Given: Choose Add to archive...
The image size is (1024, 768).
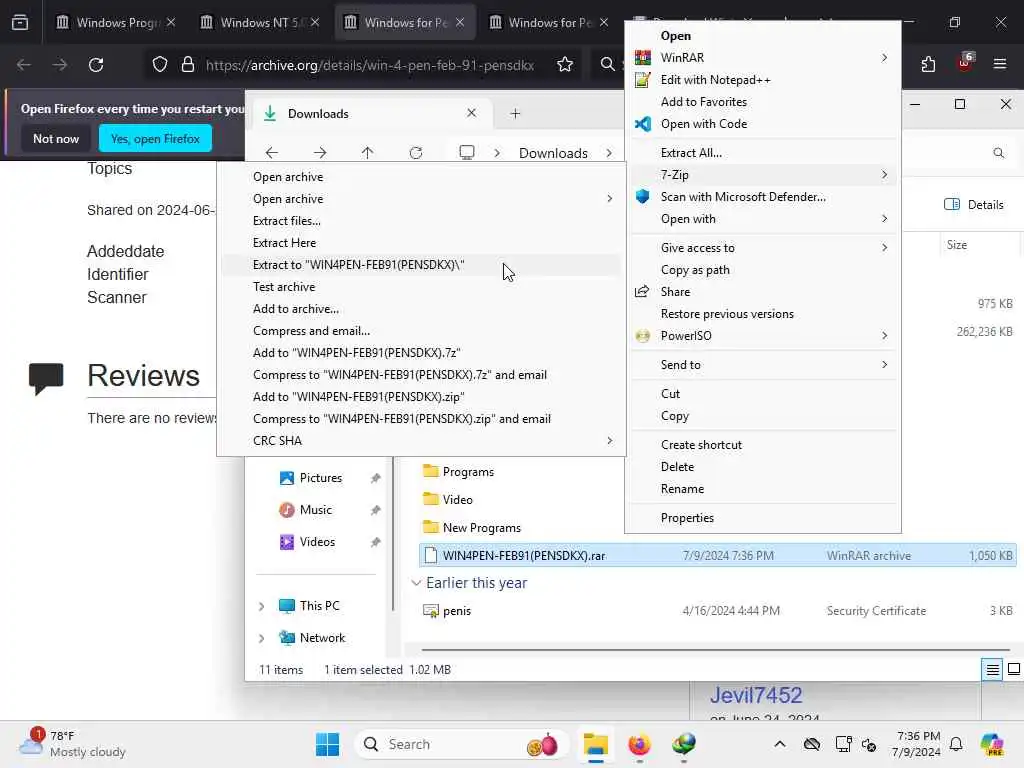Looking at the screenshot, I should [x=421, y=309].
